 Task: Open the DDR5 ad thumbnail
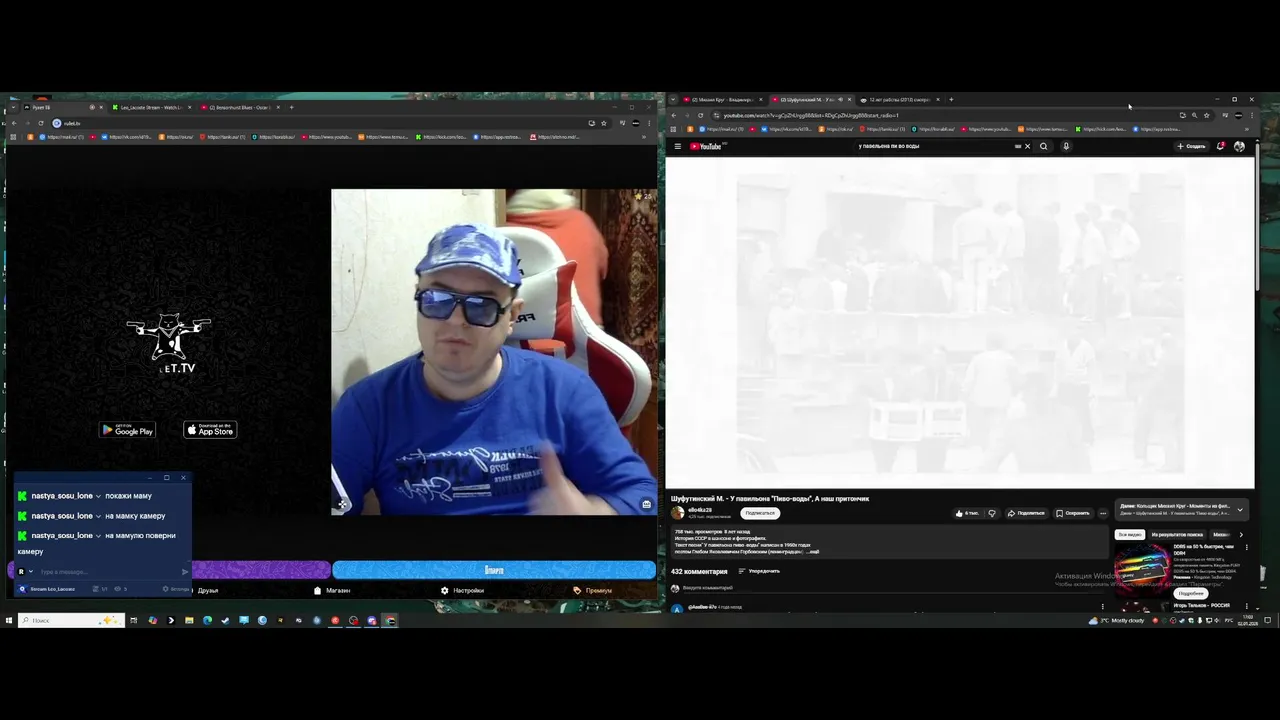[x=1143, y=569]
